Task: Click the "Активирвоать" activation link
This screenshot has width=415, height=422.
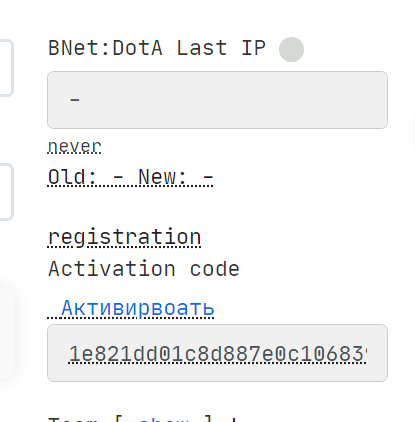Action: click(137, 308)
